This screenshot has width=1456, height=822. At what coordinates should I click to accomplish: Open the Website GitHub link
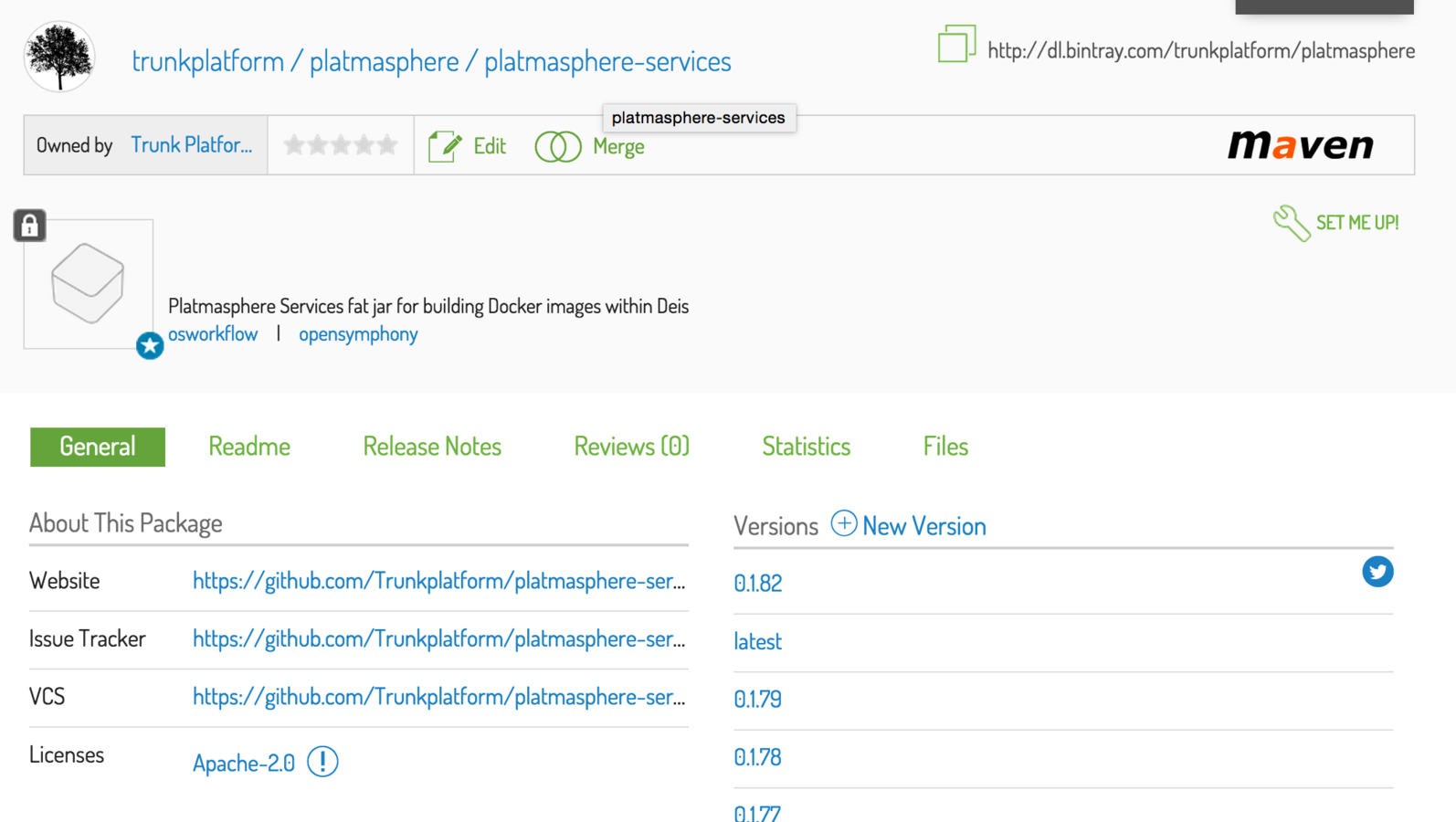[438, 581]
